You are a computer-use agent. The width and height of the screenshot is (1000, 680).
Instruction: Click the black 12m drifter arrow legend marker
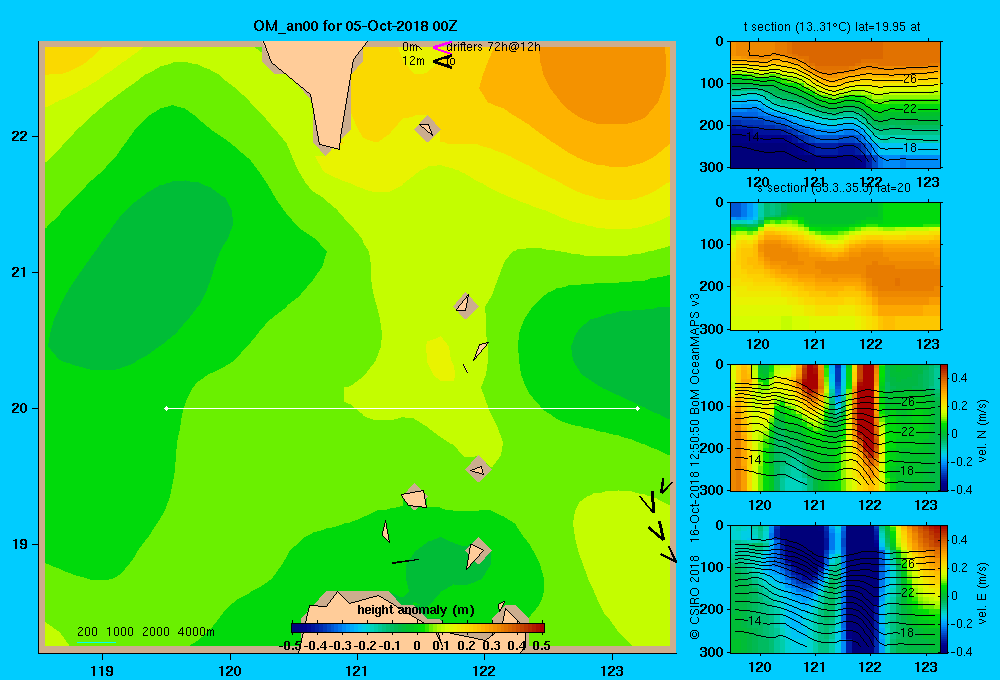pyautogui.click(x=443, y=61)
